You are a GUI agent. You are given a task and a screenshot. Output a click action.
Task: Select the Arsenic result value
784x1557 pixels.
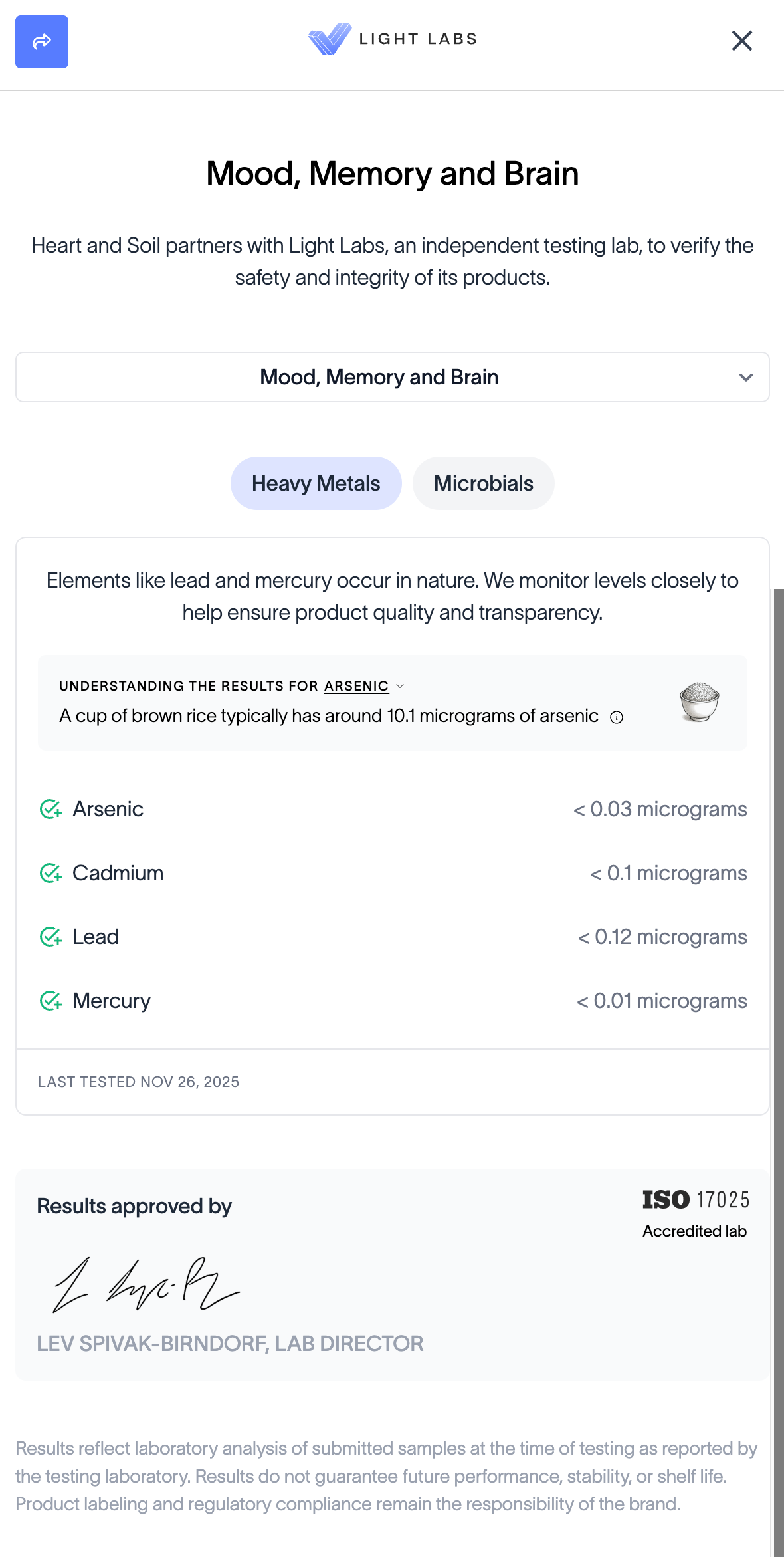coord(660,809)
